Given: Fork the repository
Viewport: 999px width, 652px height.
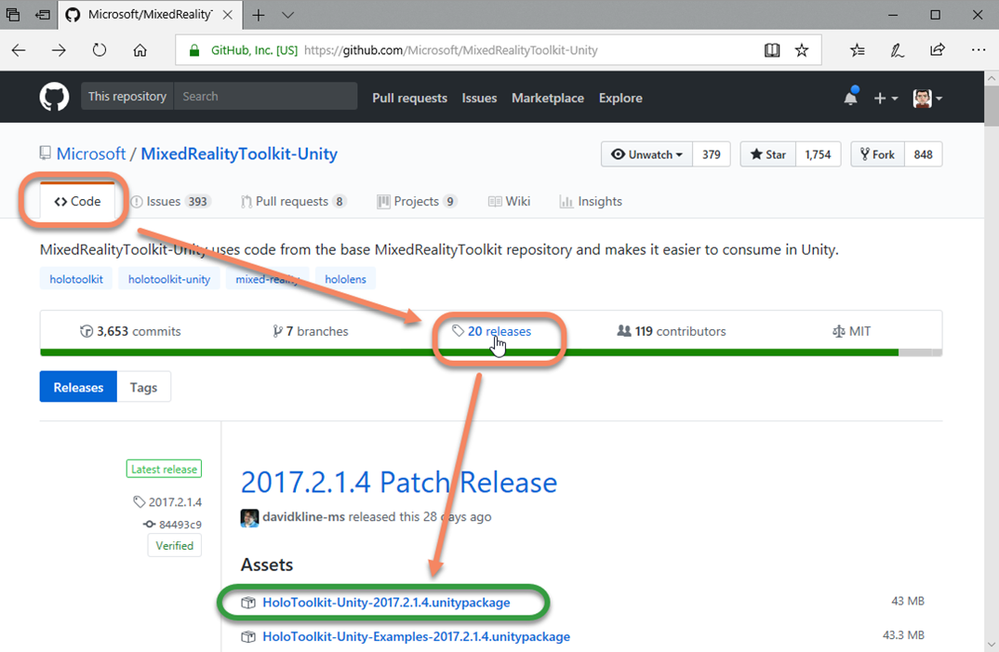Looking at the screenshot, I should coord(877,154).
